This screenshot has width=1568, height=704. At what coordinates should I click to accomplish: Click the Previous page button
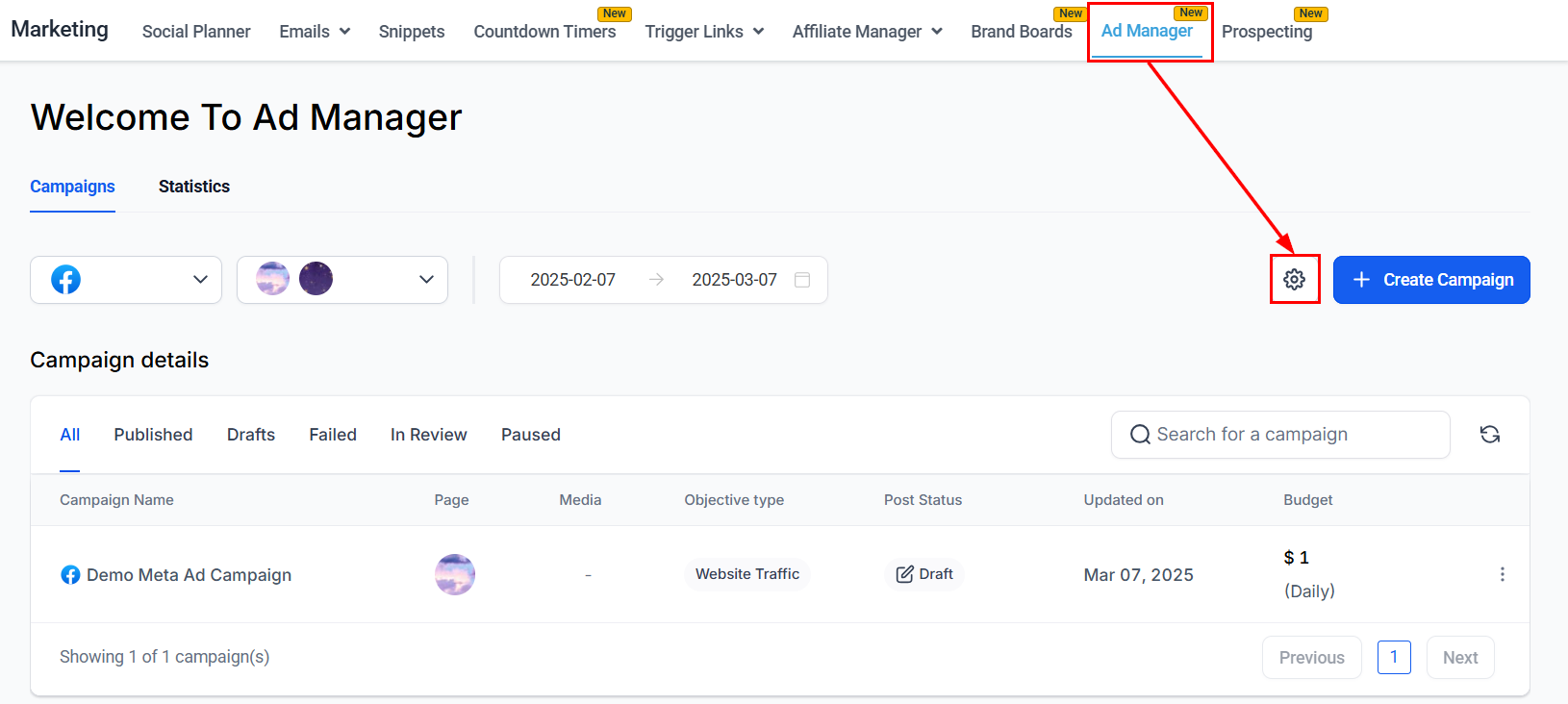[x=1312, y=658]
